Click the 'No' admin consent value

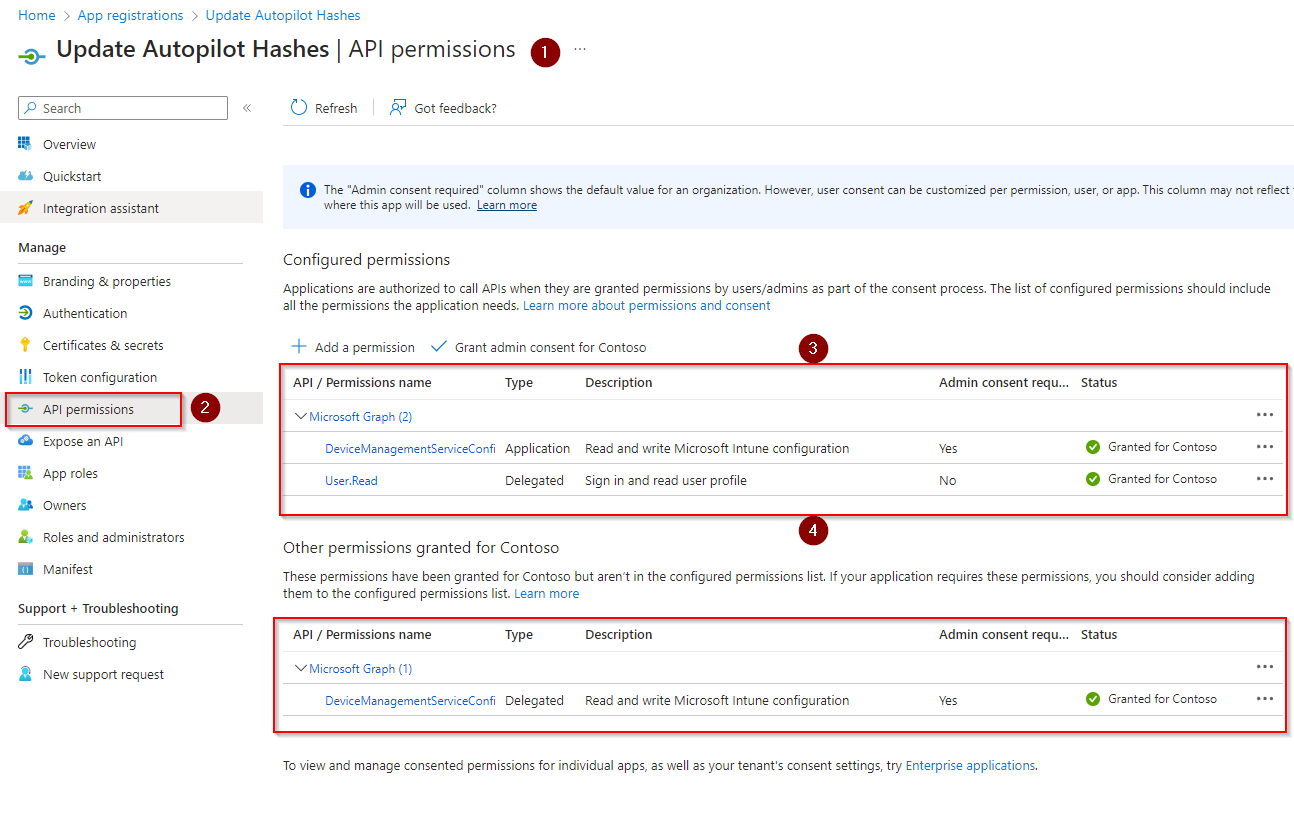947,480
